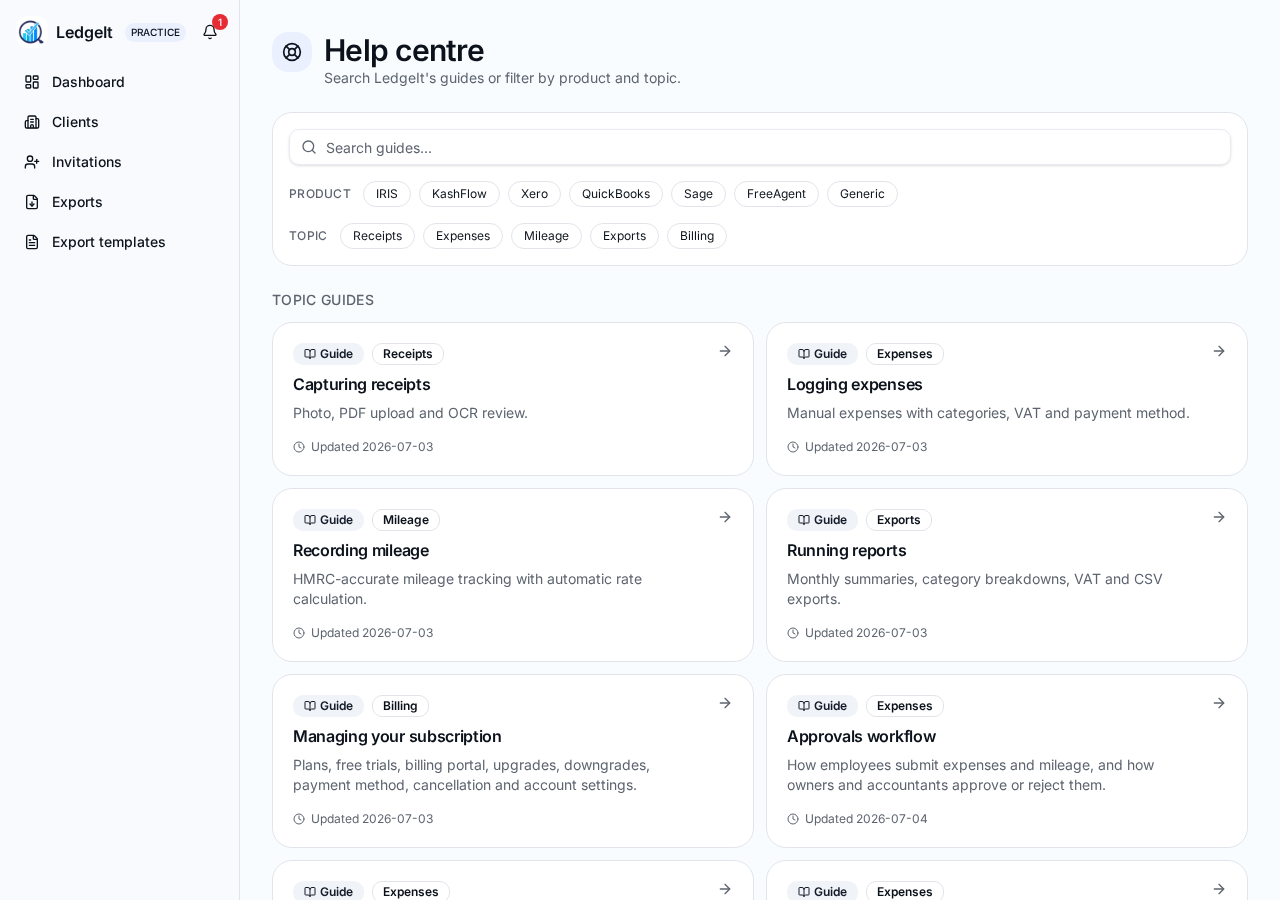Click the Guide badge on Running reports
The image size is (1280, 900).
pyautogui.click(x=822, y=520)
